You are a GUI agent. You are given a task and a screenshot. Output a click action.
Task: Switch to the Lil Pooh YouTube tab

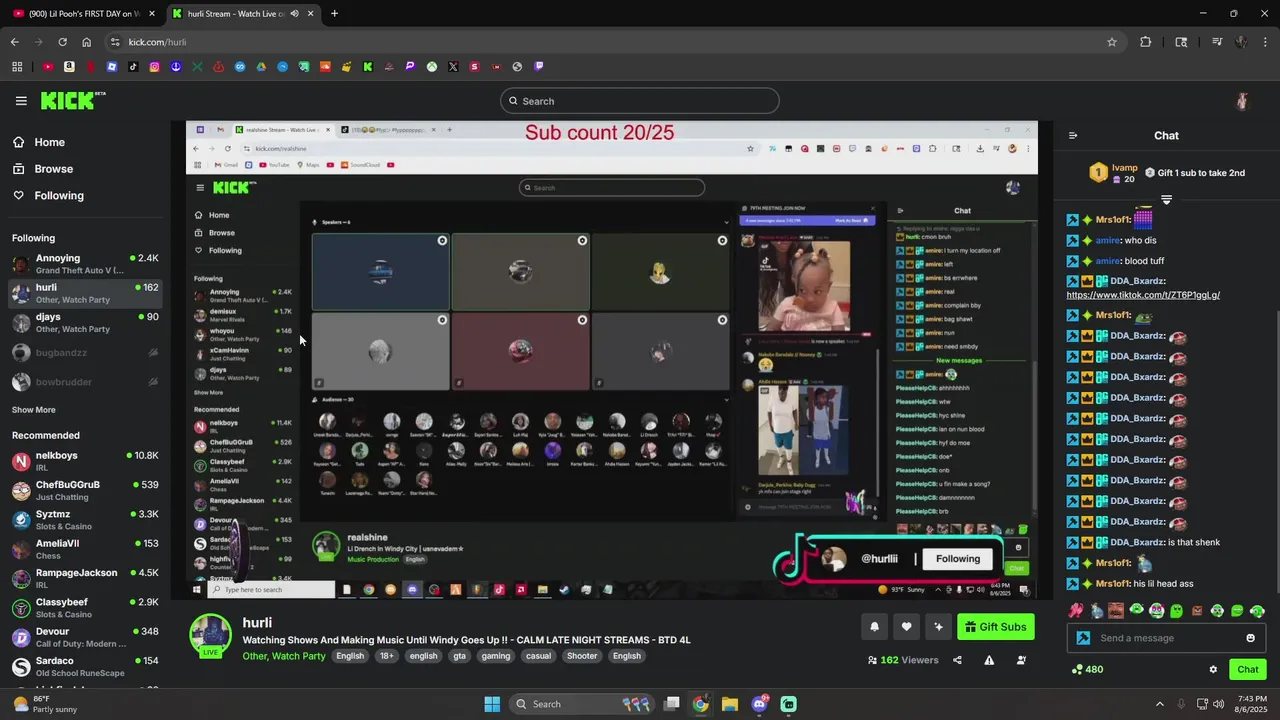(82, 13)
